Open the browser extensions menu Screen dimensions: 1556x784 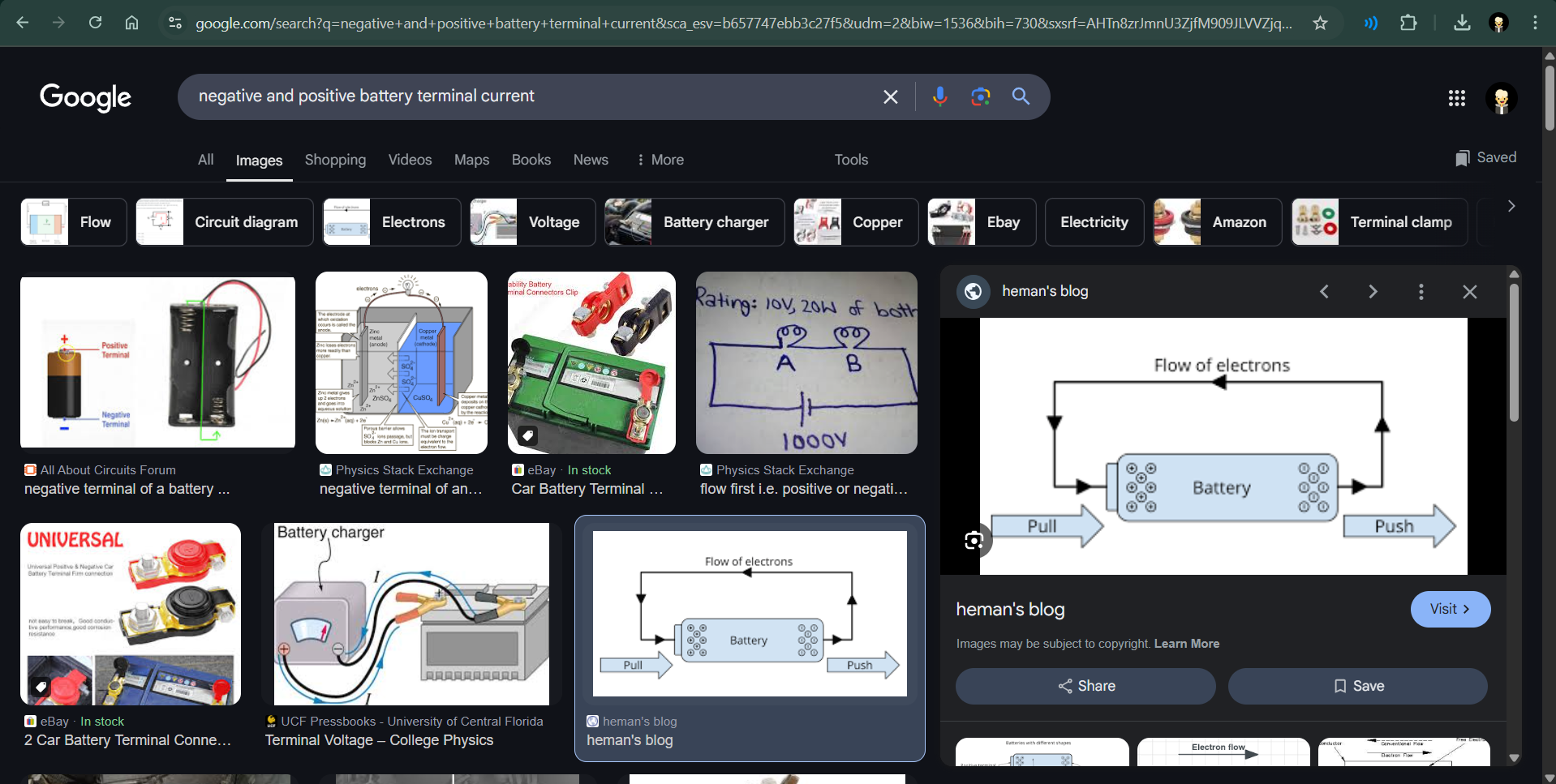point(1408,23)
